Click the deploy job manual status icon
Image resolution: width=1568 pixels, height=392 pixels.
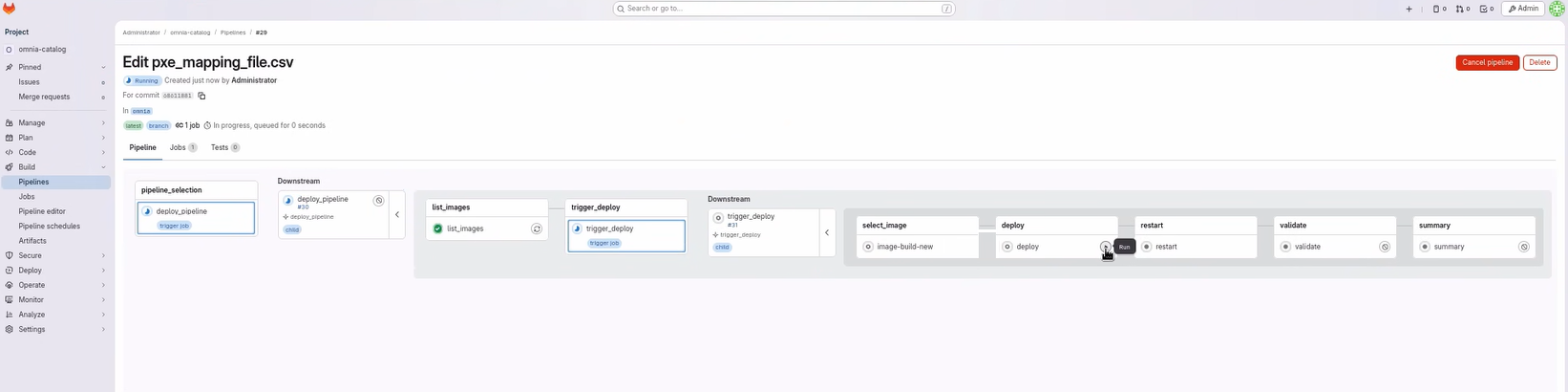click(1007, 247)
